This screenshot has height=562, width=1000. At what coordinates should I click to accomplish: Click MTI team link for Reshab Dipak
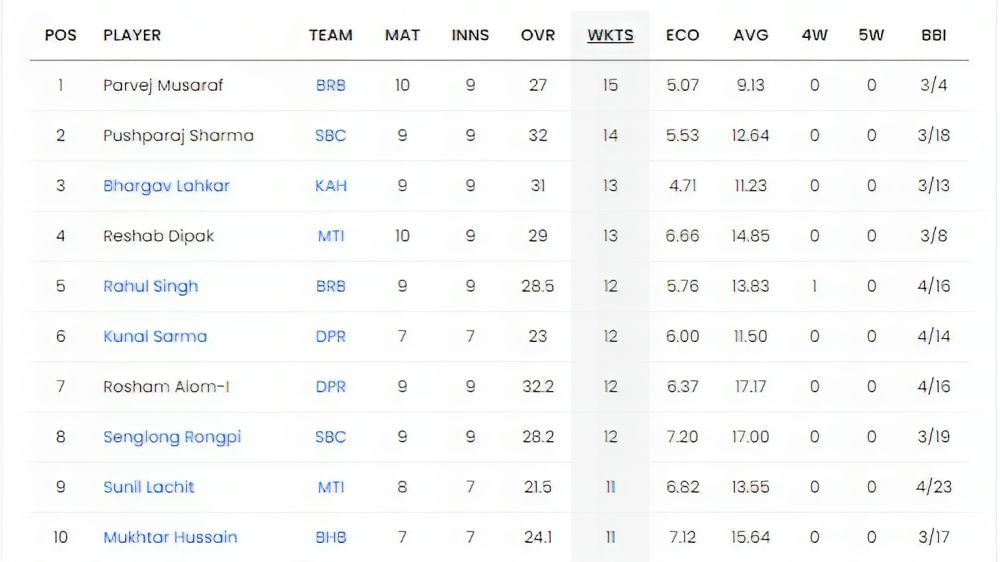pyautogui.click(x=330, y=236)
